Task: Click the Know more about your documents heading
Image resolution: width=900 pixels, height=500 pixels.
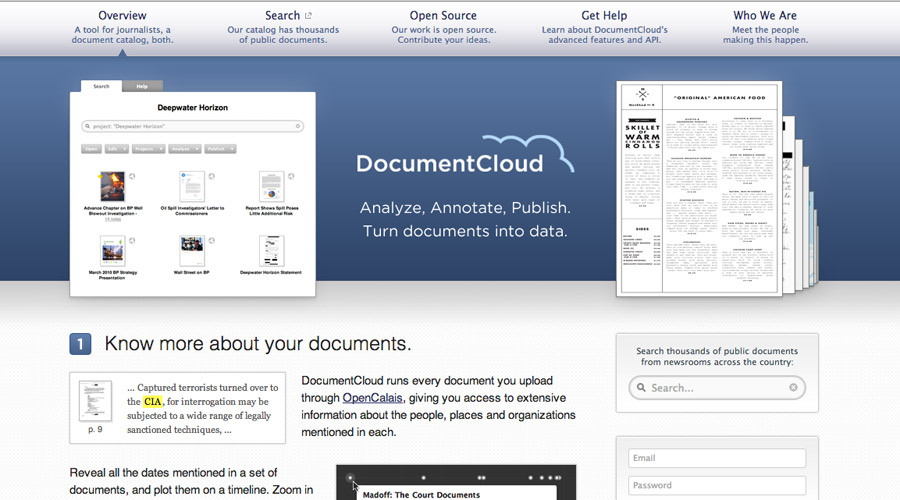Action: tap(258, 343)
